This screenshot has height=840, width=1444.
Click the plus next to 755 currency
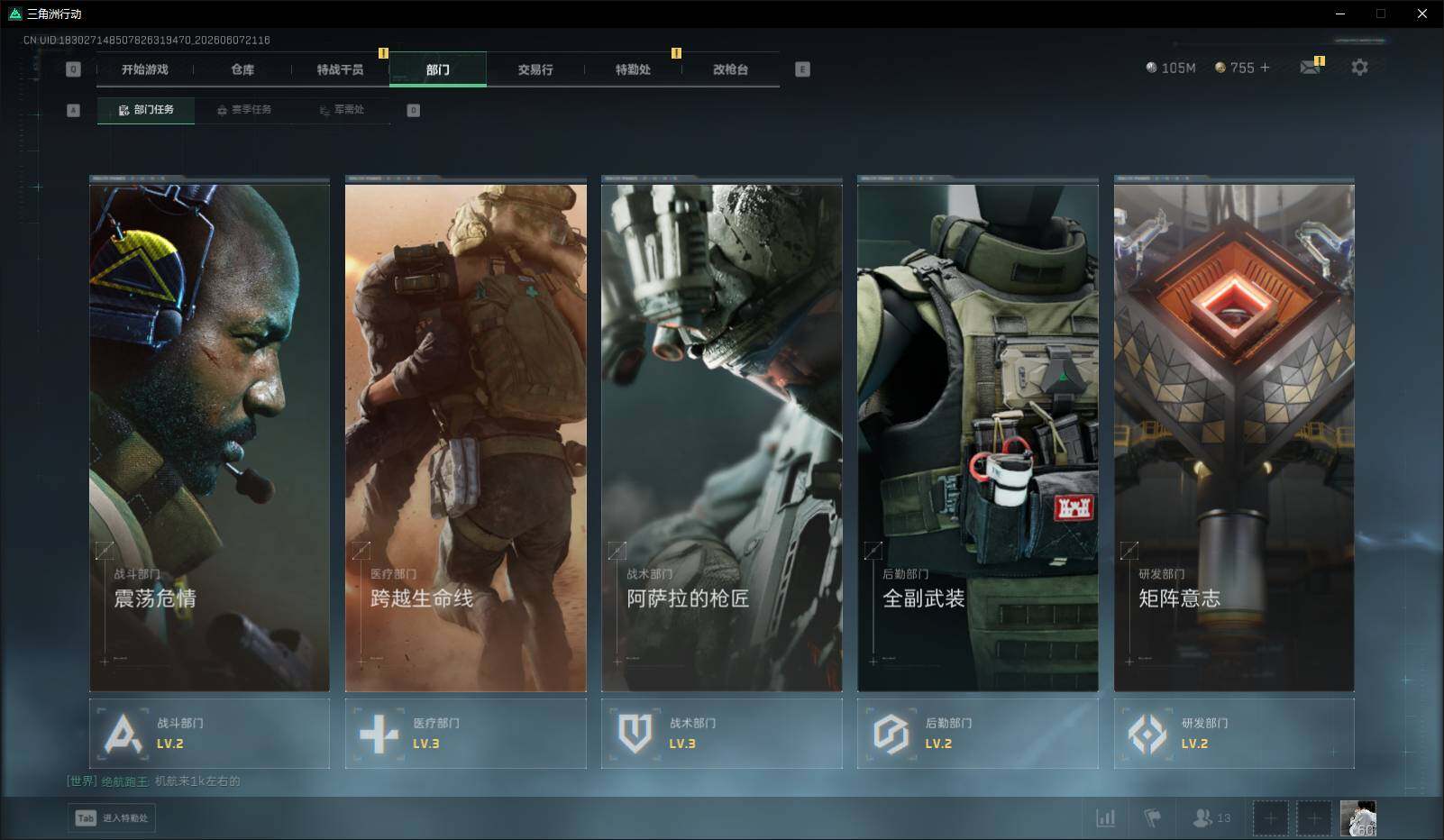[1265, 68]
